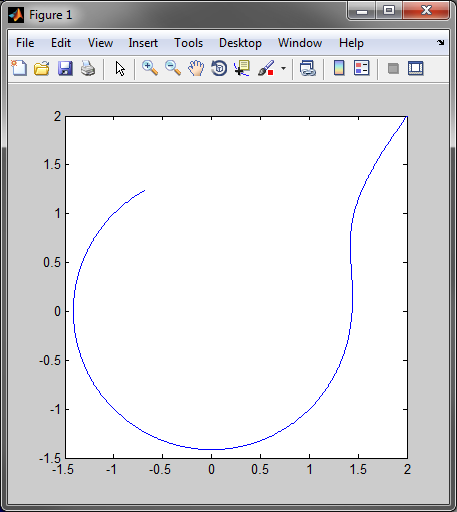Activate the Pan hand tool
Viewport: 457px width, 512px height.
tap(196, 68)
